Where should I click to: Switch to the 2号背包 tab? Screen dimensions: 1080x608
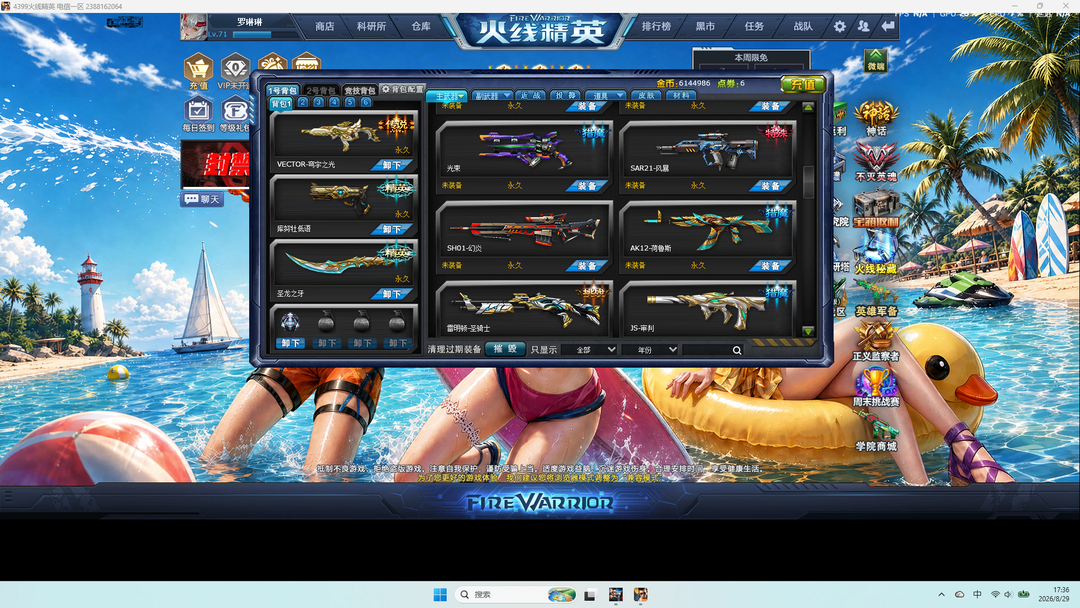click(x=320, y=90)
